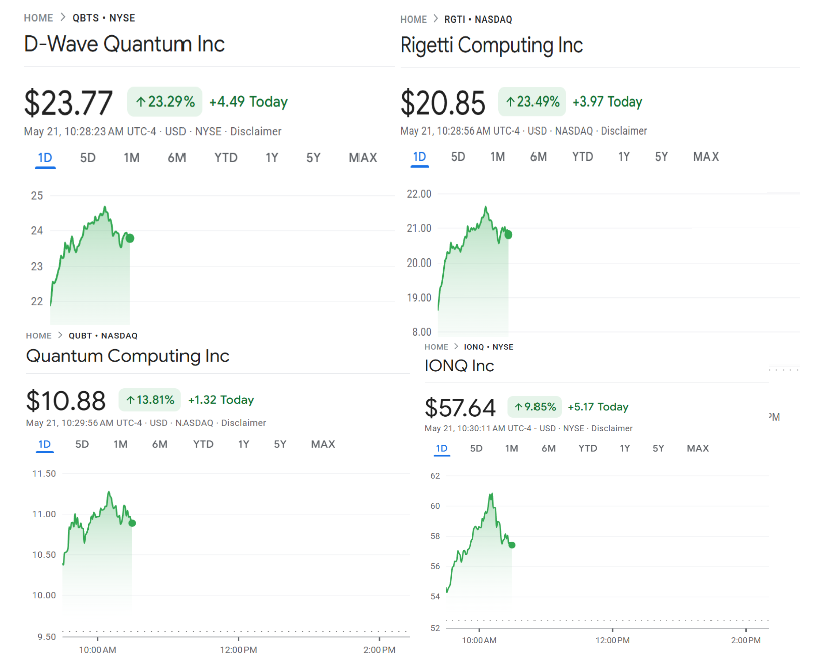Open Disclaimer link under Quantum Computing Inc price
The height and width of the screenshot is (669, 834).
(244, 423)
